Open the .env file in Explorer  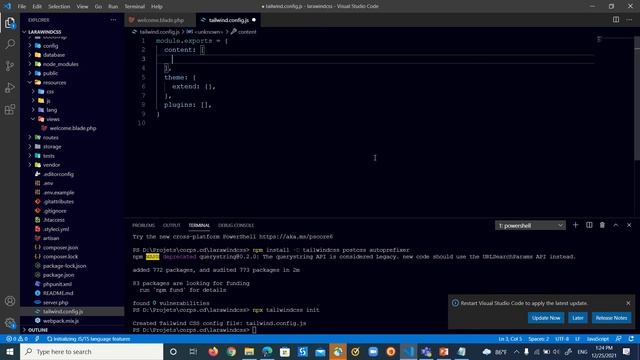coord(48,183)
